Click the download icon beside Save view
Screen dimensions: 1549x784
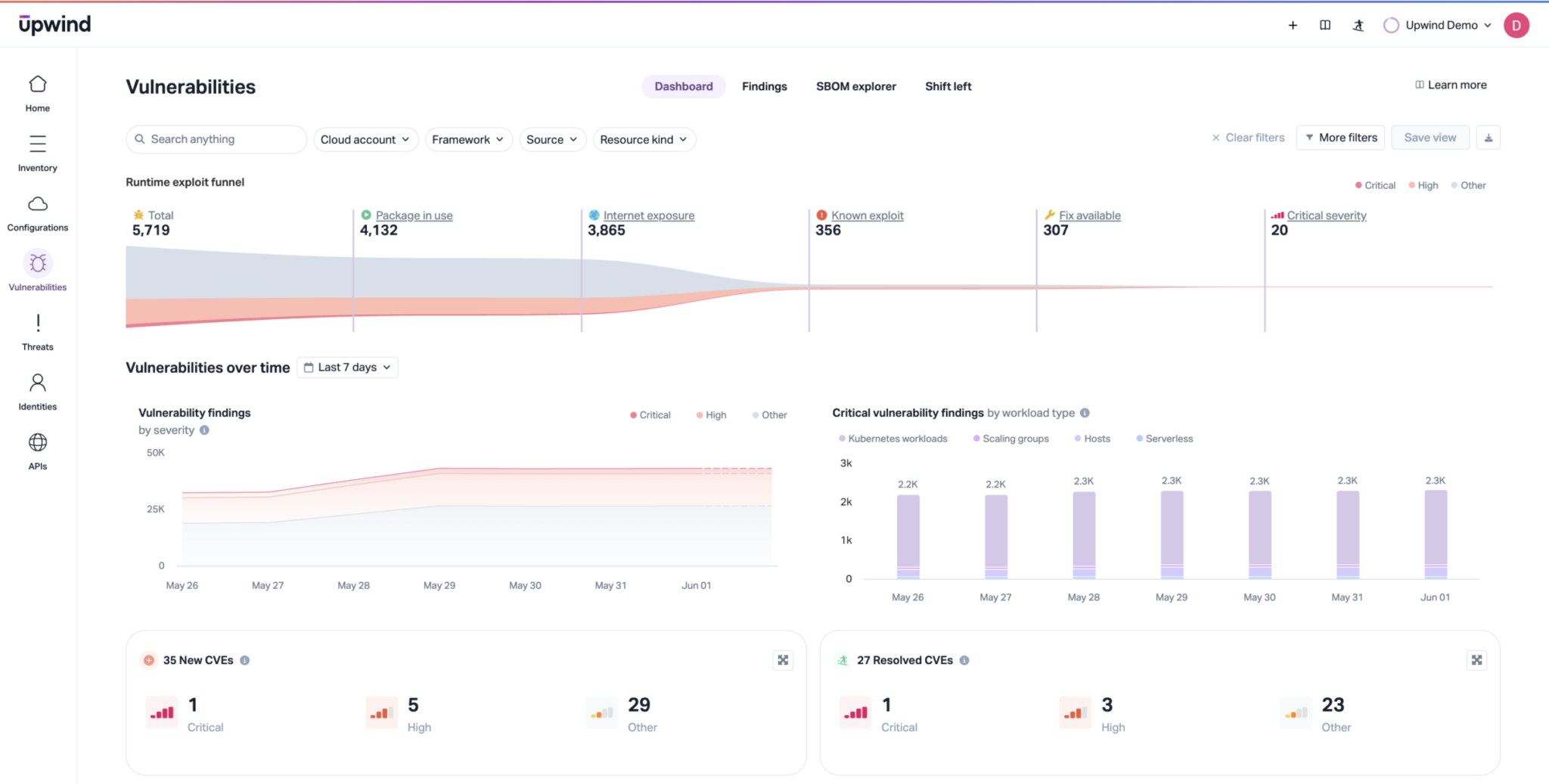pyautogui.click(x=1488, y=138)
